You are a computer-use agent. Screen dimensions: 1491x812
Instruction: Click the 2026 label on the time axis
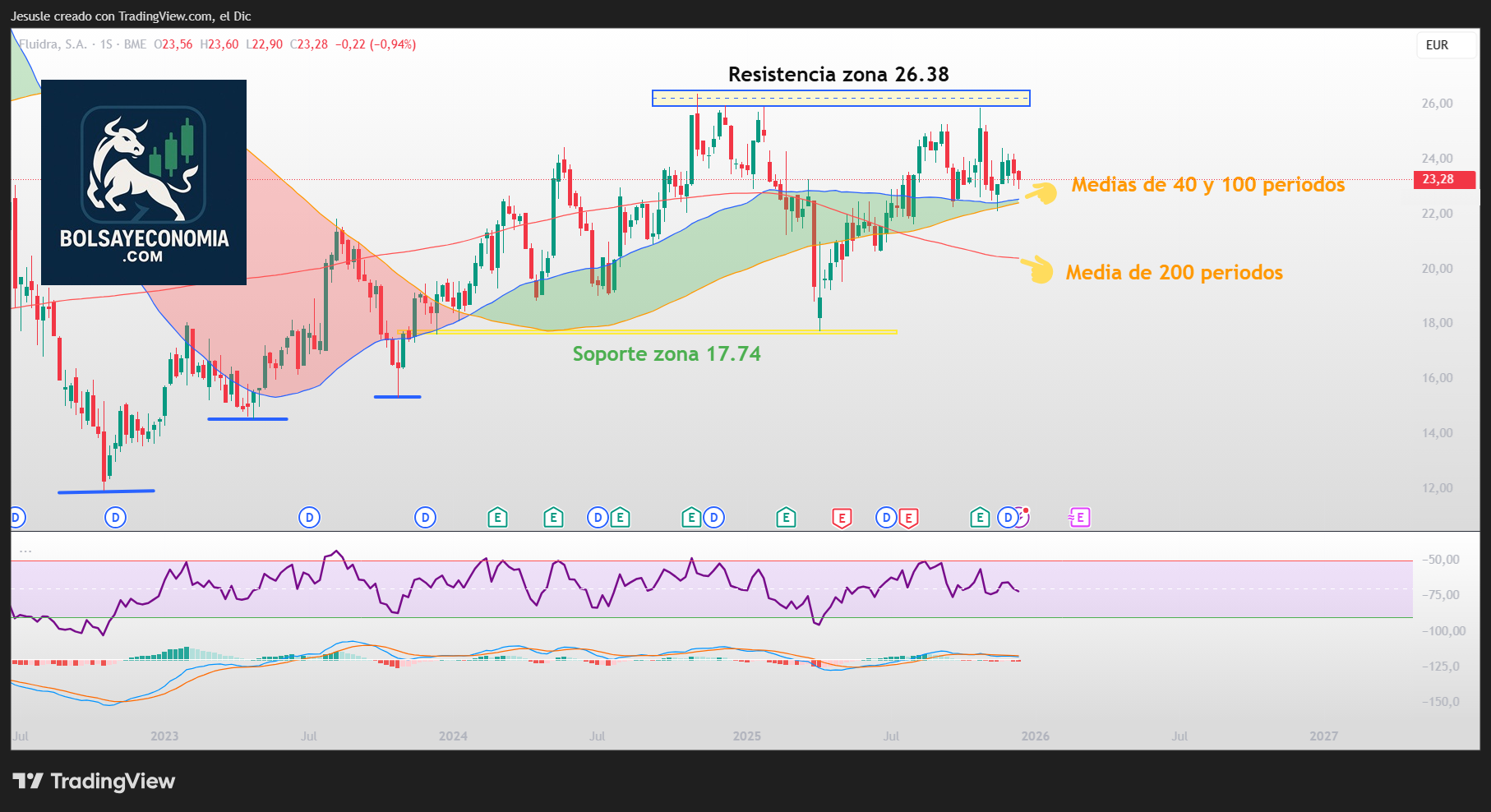coord(1035,736)
